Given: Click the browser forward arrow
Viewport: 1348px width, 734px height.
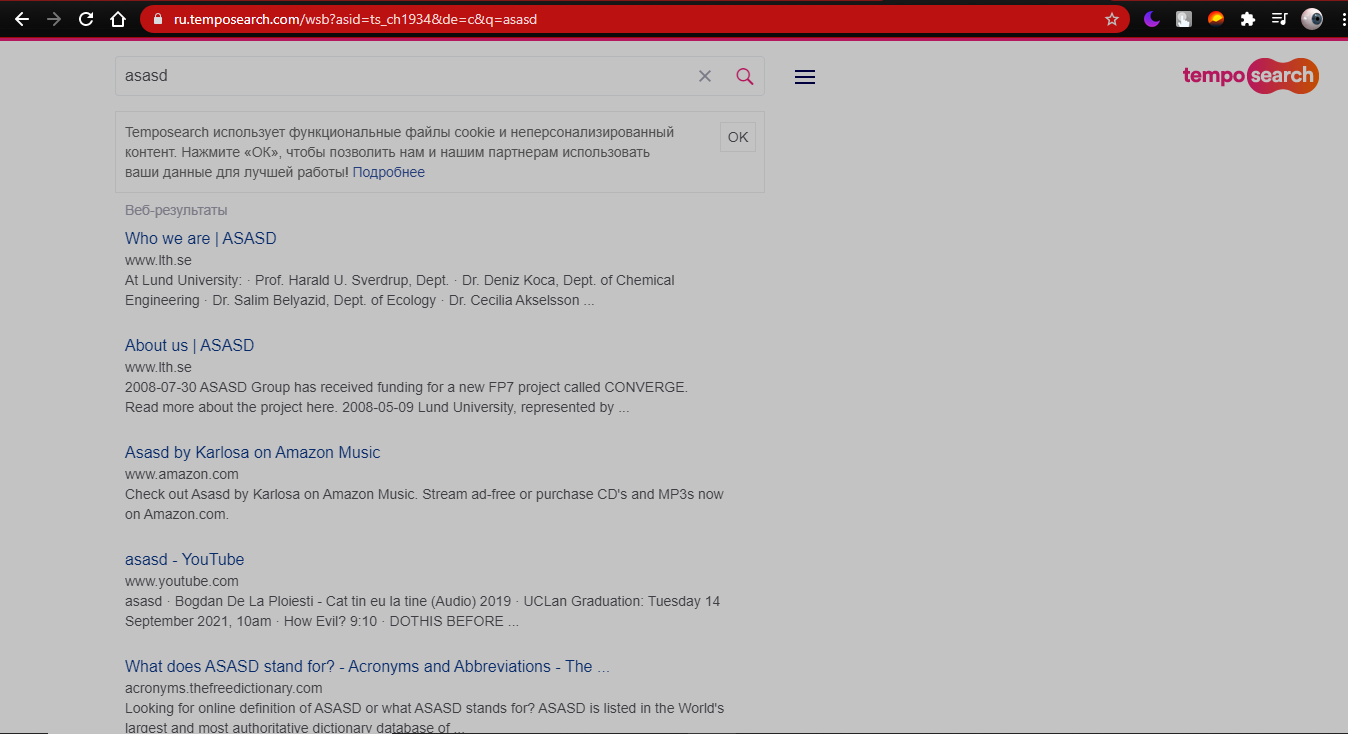Looking at the screenshot, I should tap(54, 19).
